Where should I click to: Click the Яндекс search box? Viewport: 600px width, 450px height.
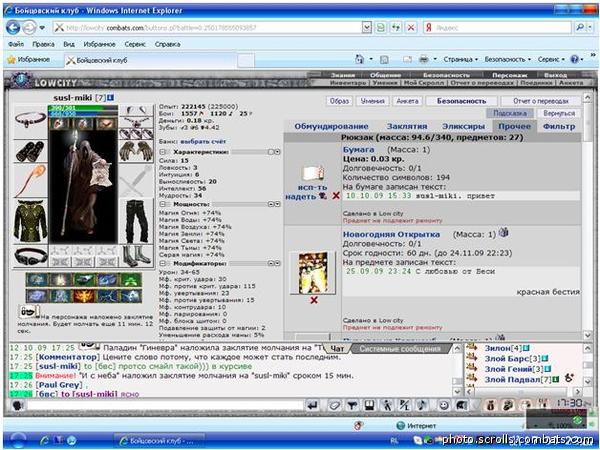[497, 28]
